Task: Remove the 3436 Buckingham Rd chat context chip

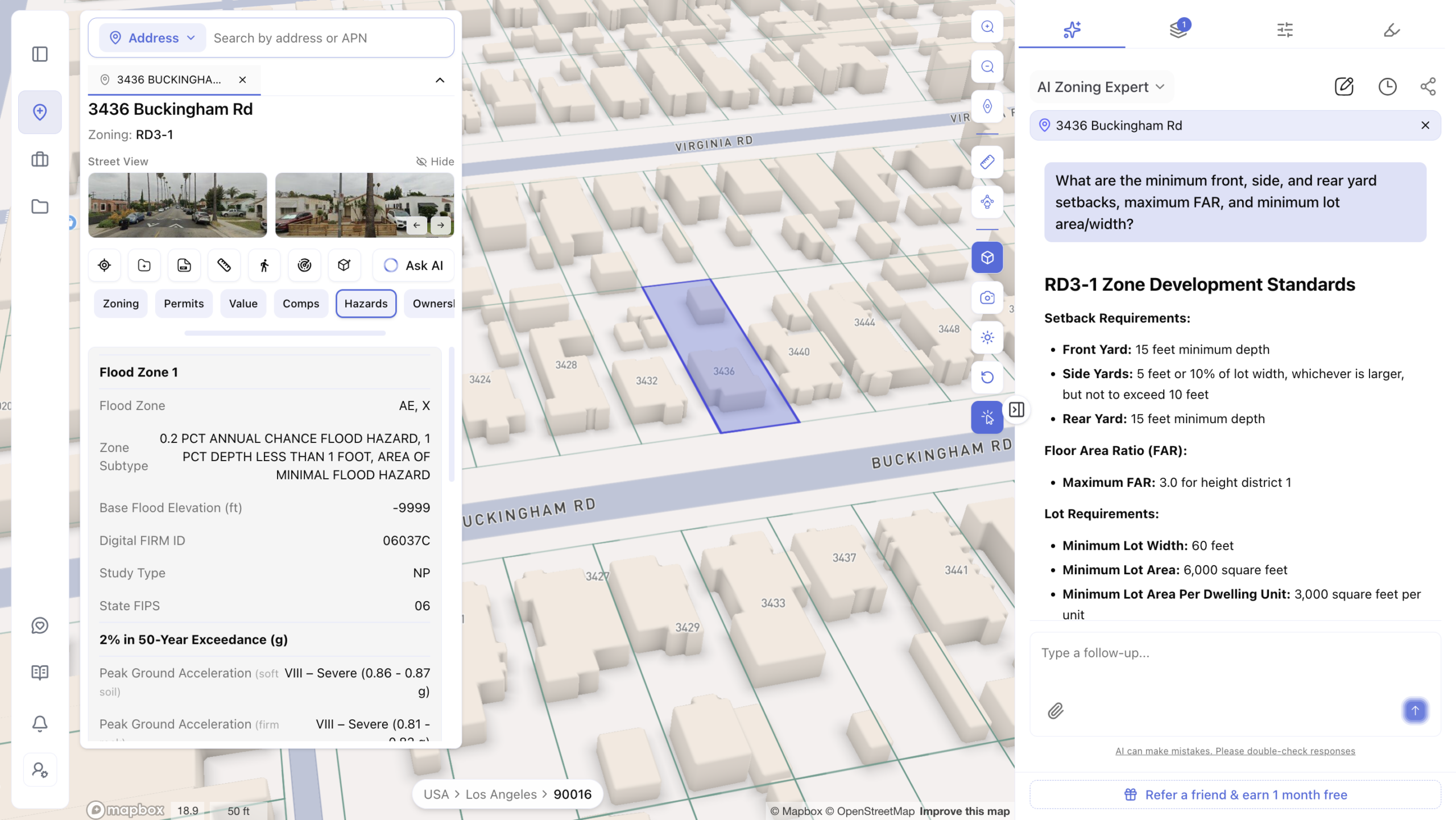Action: click(1425, 125)
